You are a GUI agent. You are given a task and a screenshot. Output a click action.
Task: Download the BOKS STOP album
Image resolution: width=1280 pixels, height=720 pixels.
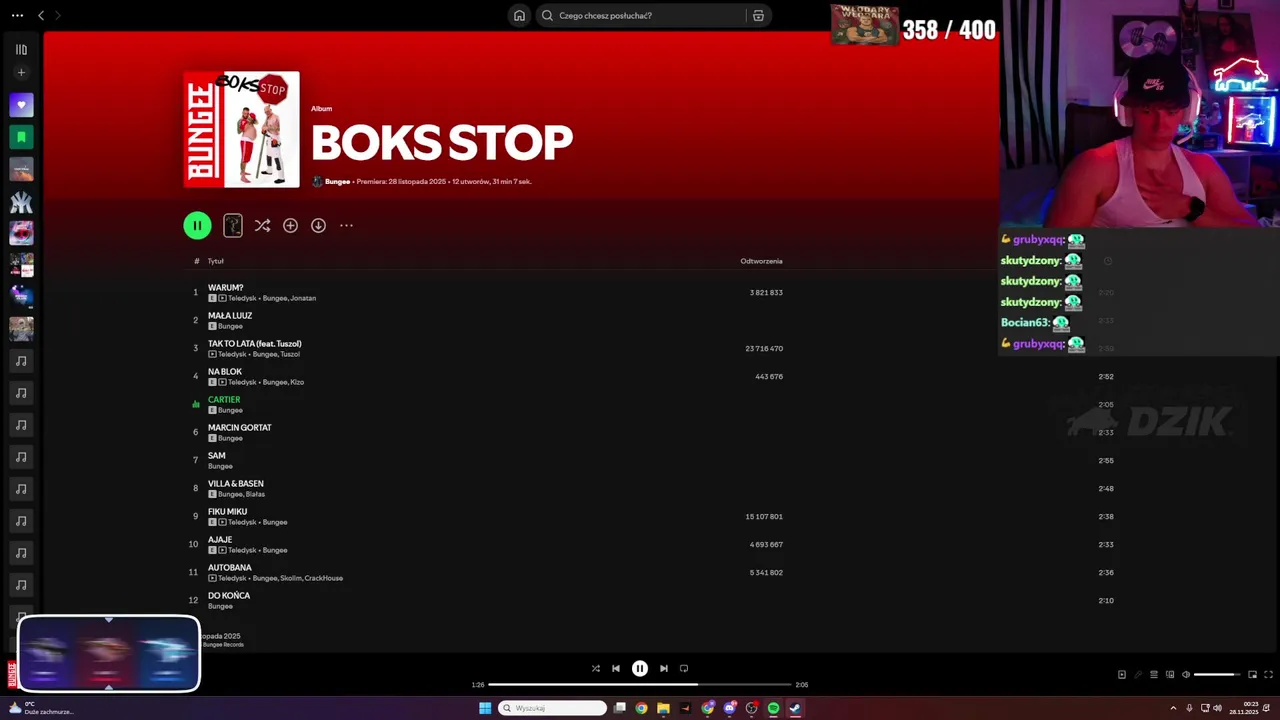coord(318,226)
